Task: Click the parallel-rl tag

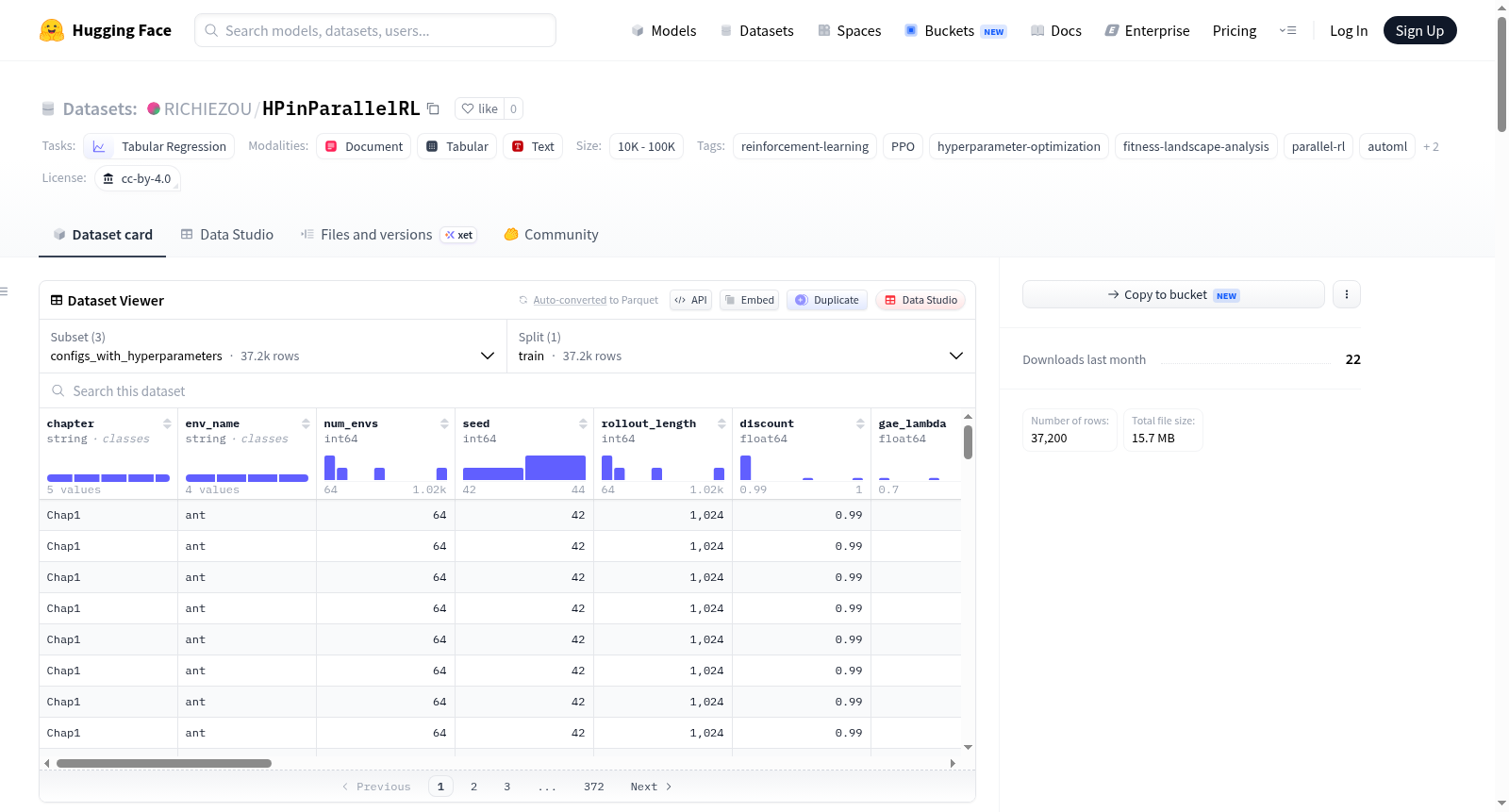Action: [1318, 146]
